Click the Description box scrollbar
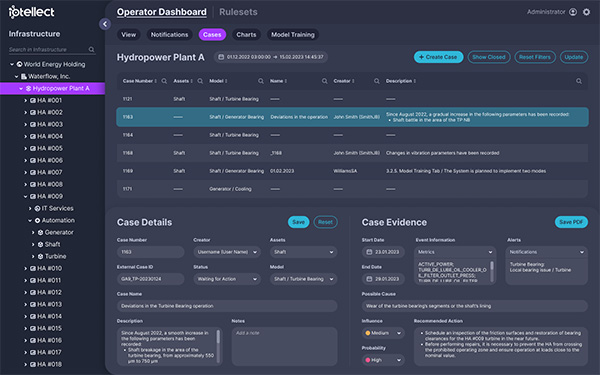600x375 pixels. point(218,337)
